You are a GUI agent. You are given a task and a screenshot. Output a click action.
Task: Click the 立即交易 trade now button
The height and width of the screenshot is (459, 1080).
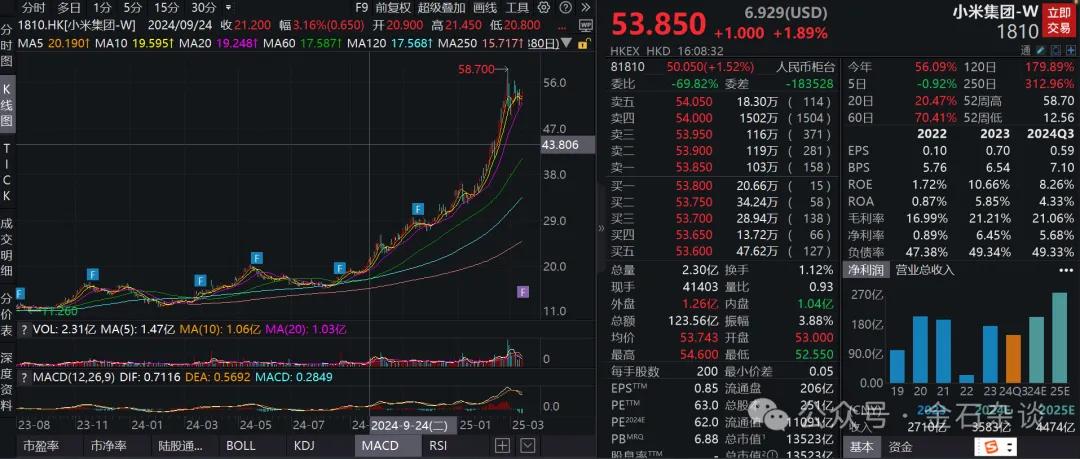1059,21
